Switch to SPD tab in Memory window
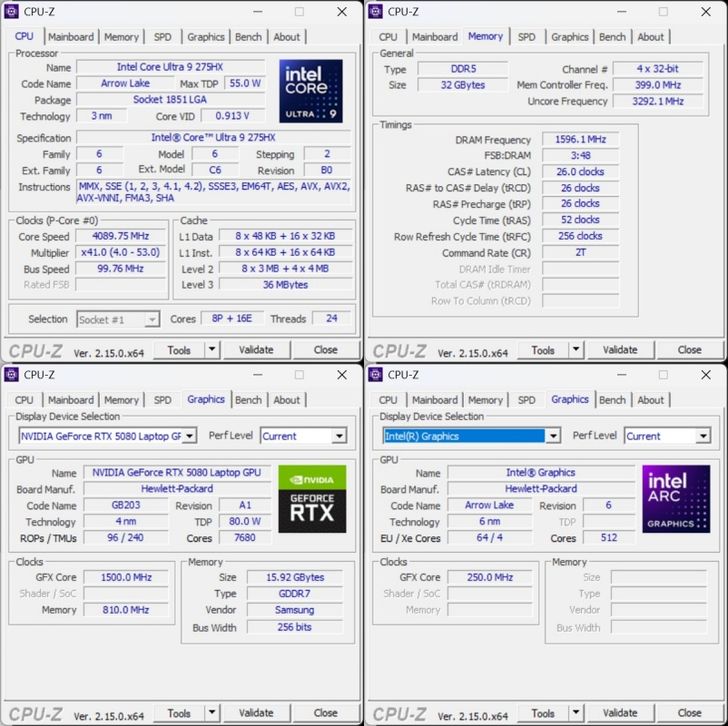728x726 pixels. (x=526, y=37)
